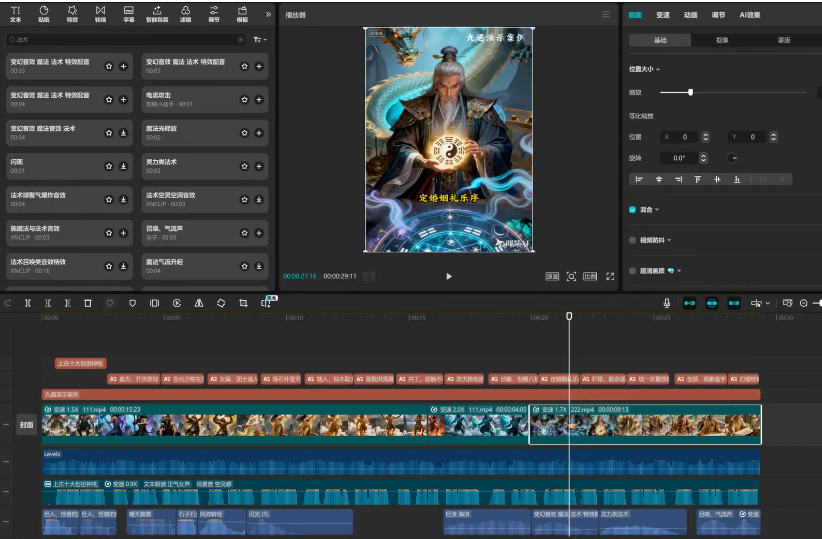Expand more tool tabs with double-chevron

[x=268, y=14]
